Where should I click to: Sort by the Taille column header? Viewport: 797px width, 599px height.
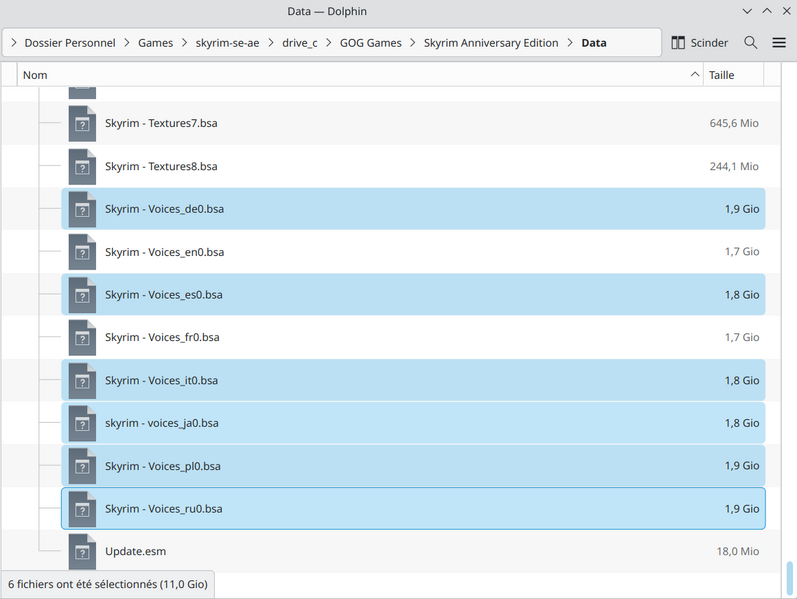coord(733,75)
